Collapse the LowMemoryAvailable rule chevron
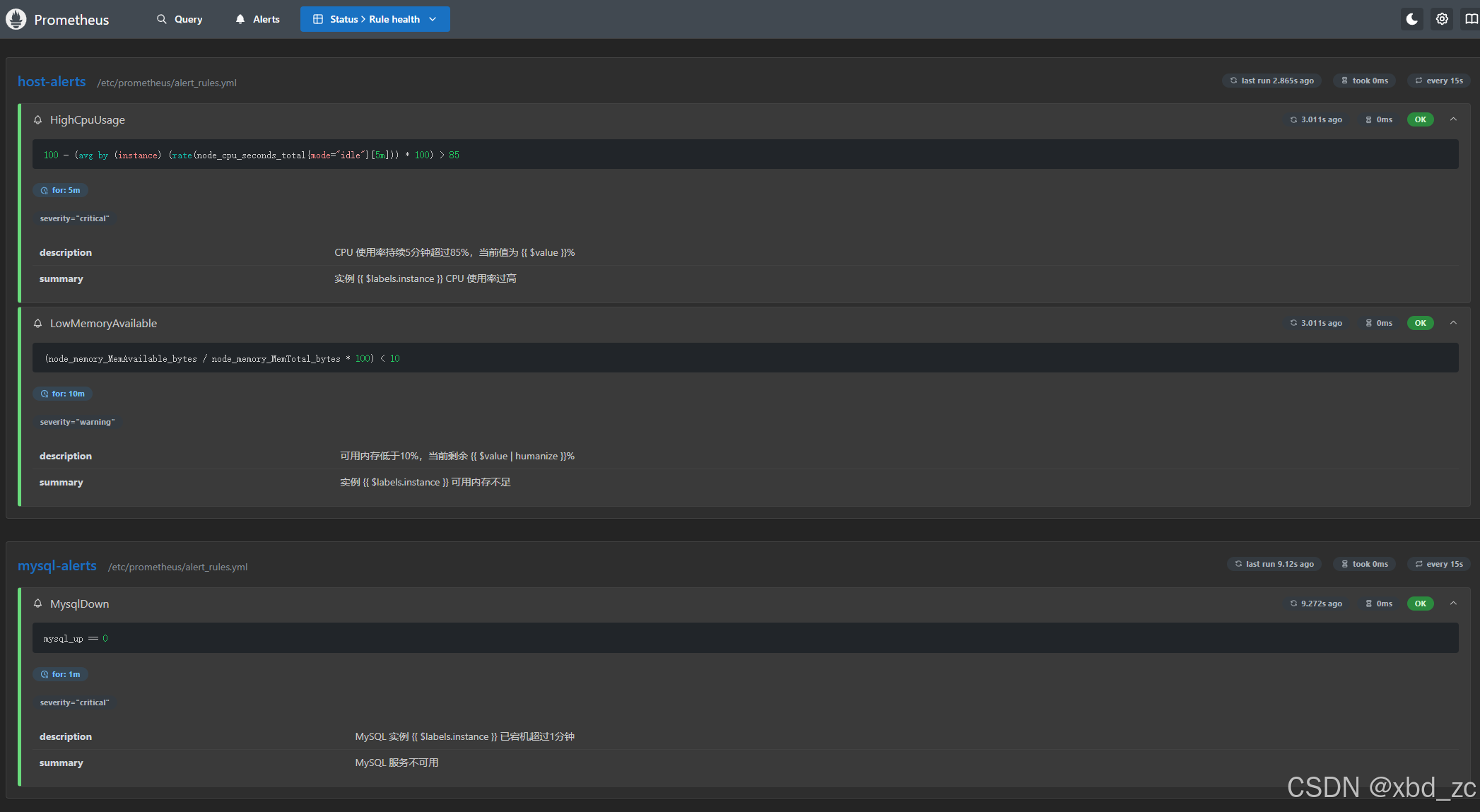The width and height of the screenshot is (1480, 812). pos(1453,323)
